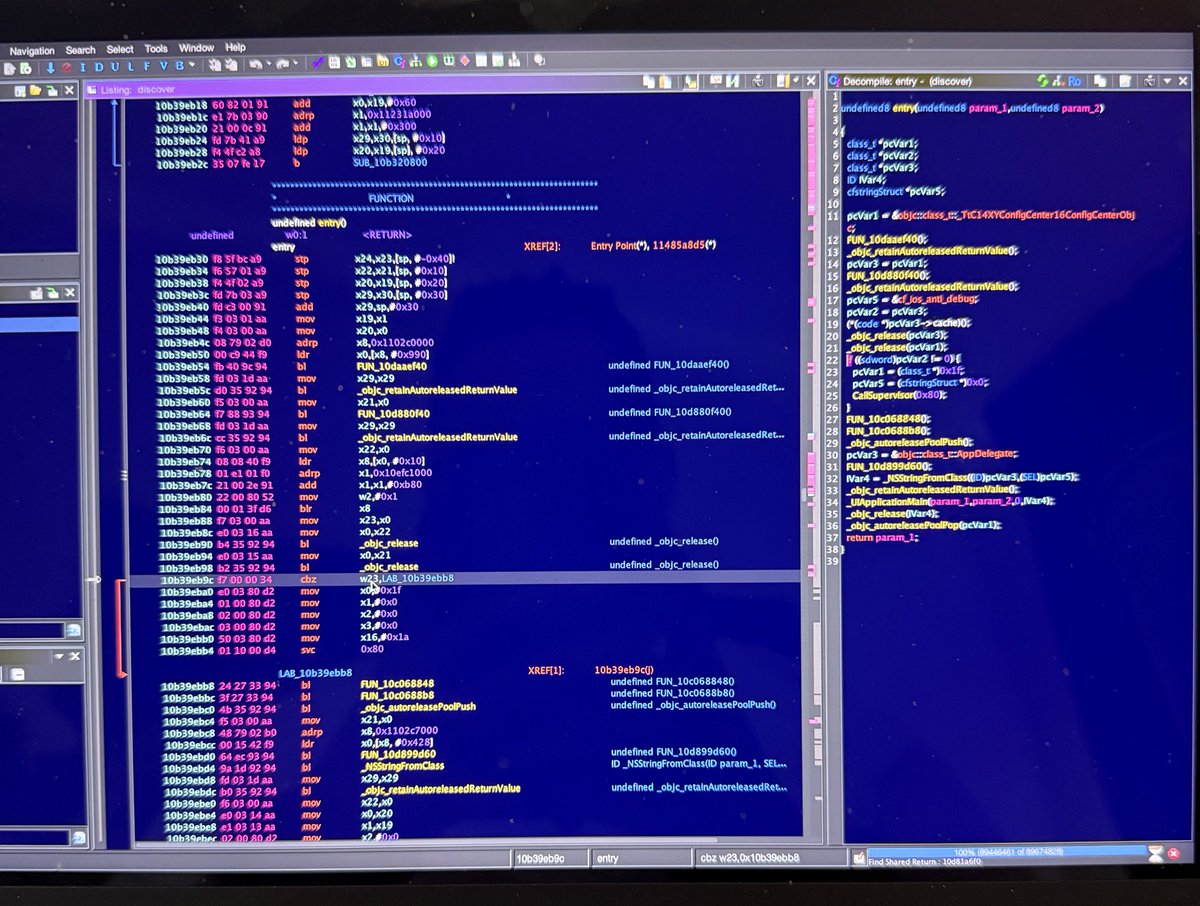Click the notepad icon in Decompile header
This screenshot has width=1200, height=906.
[x=1125, y=81]
